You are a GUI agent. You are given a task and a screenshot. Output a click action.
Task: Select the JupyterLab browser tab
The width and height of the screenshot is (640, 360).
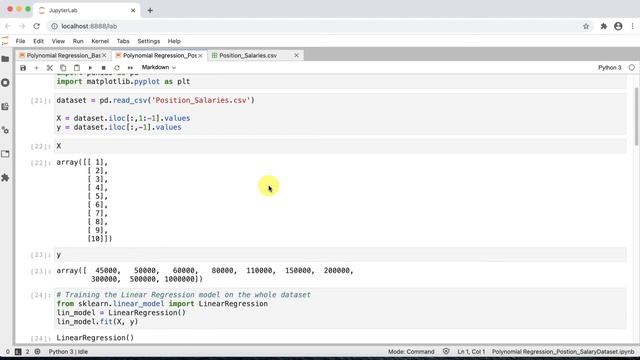87,11
